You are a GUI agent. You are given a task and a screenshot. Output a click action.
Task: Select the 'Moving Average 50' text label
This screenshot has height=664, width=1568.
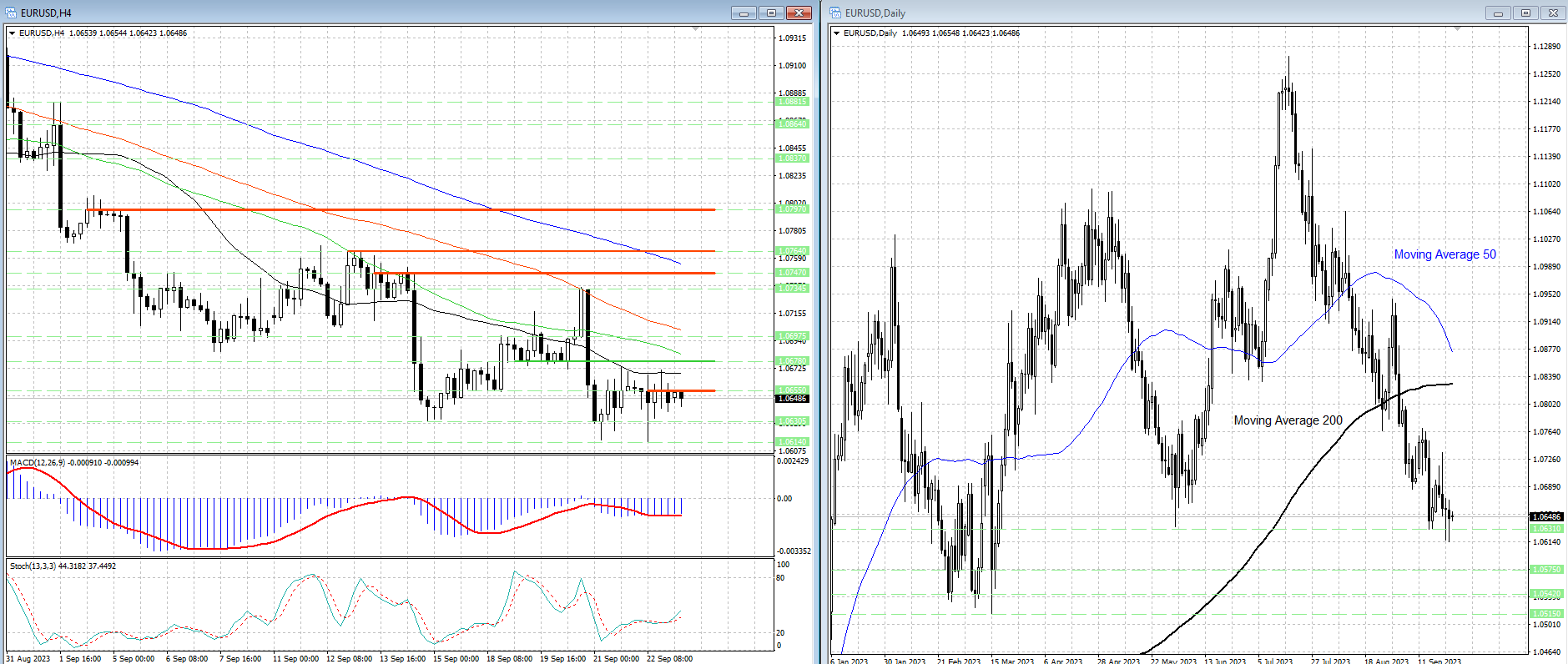pos(1444,254)
